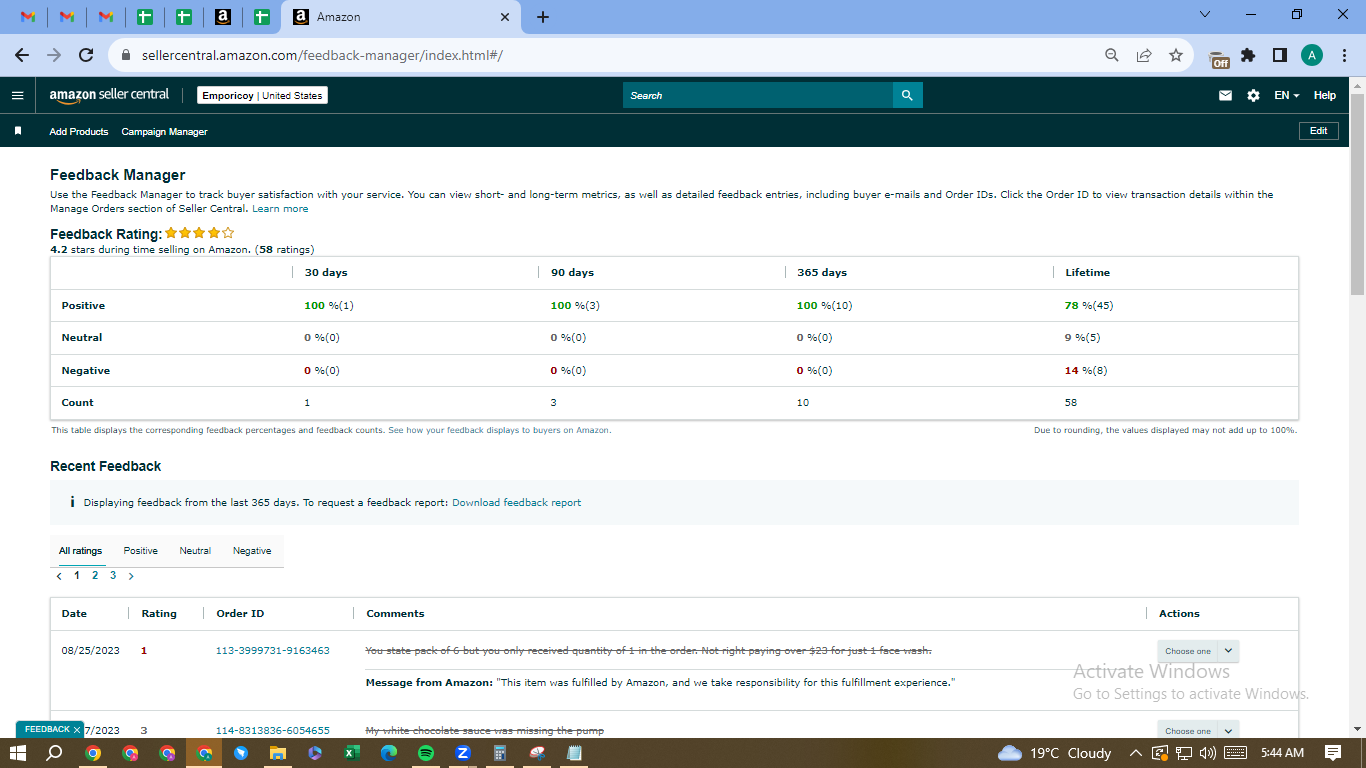The width and height of the screenshot is (1366, 768).
Task: Open Calculator from the taskbar
Action: (500, 753)
